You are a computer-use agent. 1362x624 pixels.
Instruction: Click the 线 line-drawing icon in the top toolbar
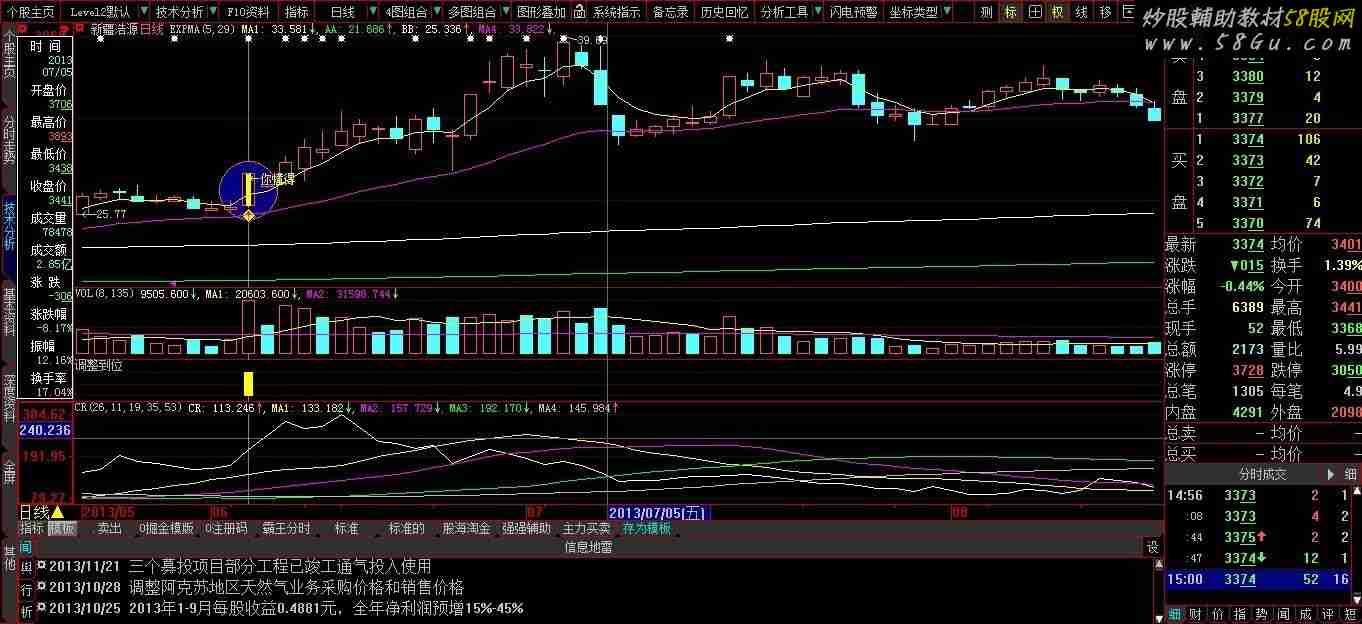tap(1081, 12)
